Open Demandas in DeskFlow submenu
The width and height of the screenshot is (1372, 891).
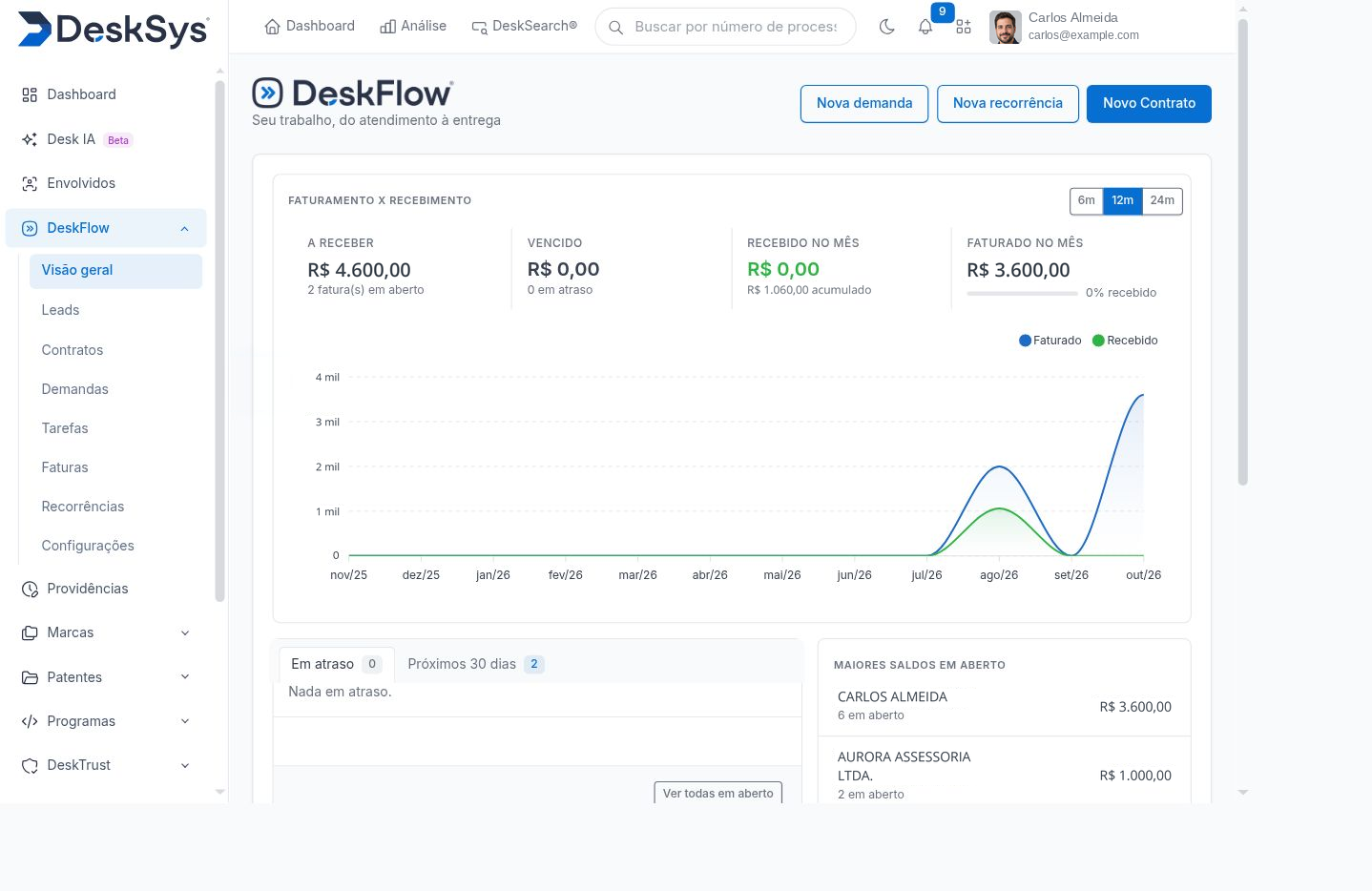[x=74, y=389]
